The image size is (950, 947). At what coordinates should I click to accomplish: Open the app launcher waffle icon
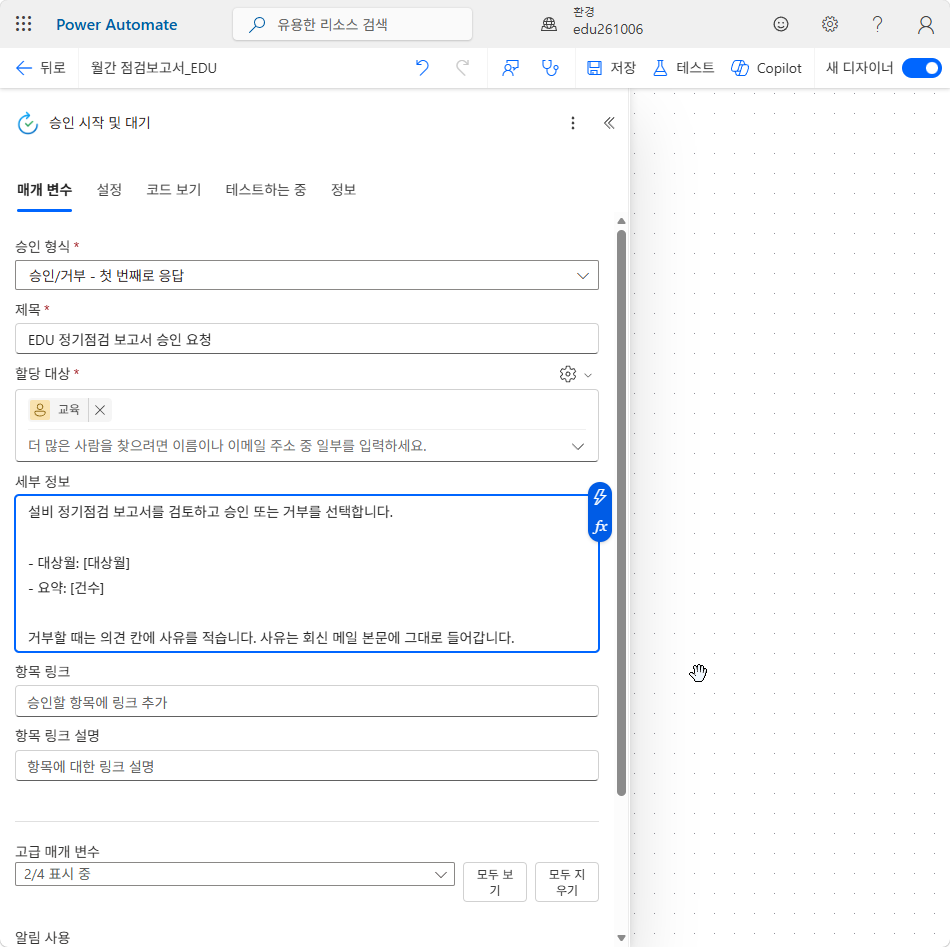24,24
